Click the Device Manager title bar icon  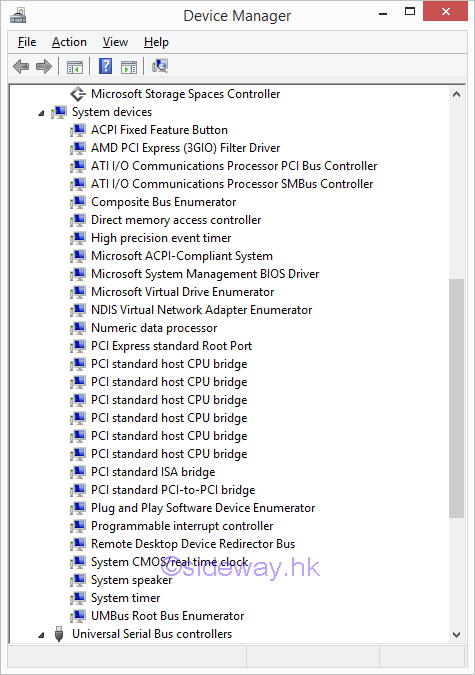[18, 16]
